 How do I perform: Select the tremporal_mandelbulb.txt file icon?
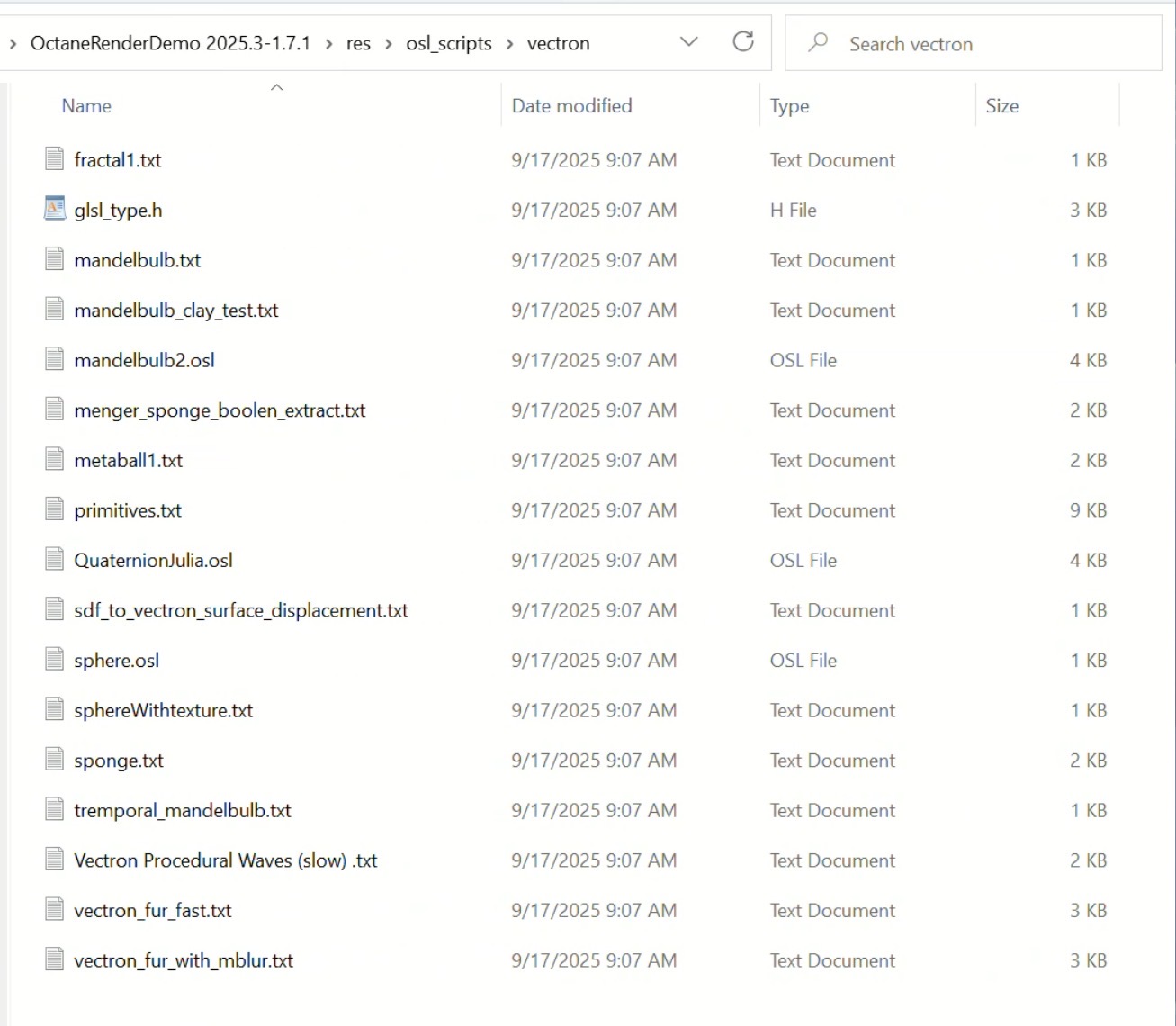55,809
